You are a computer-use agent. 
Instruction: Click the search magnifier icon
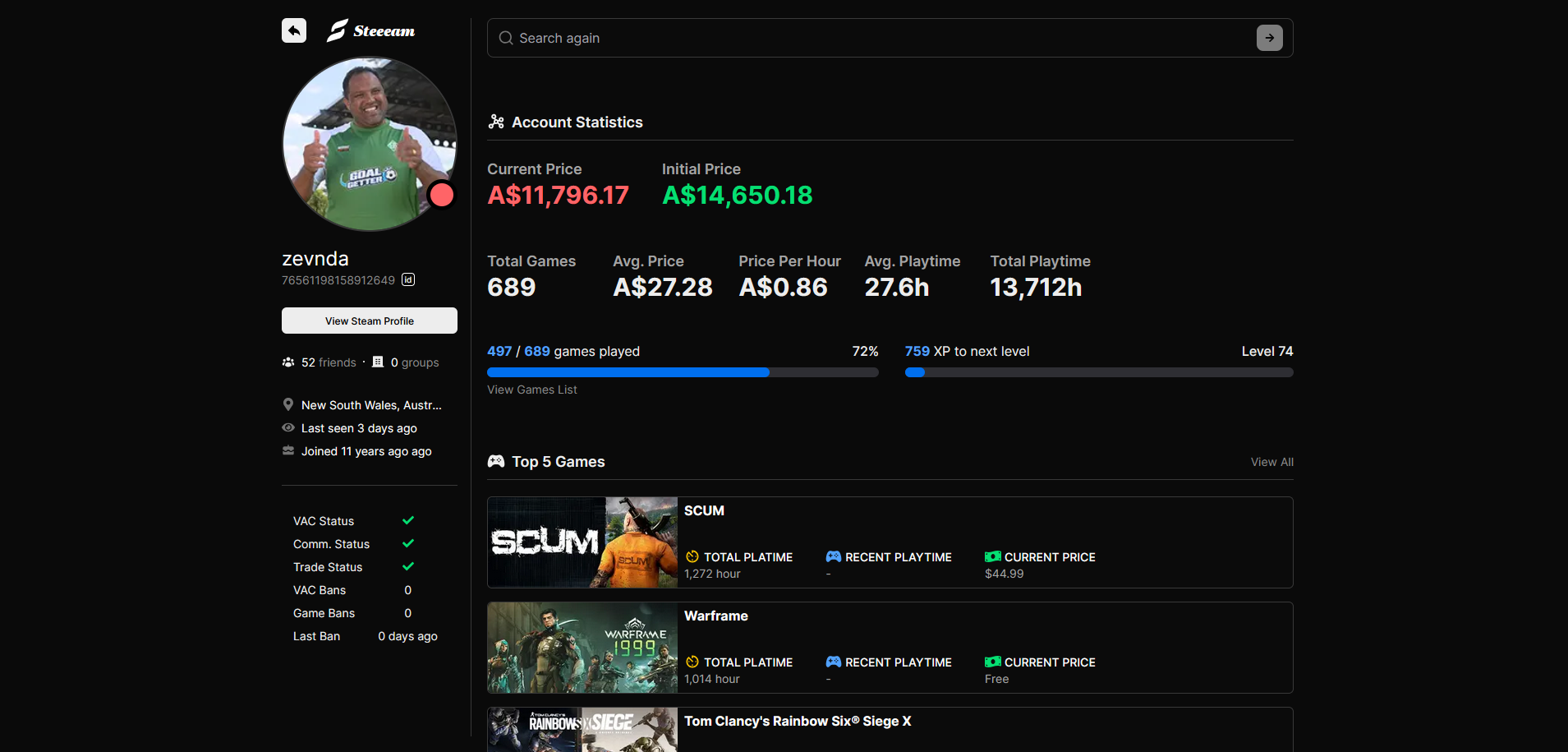pos(506,38)
